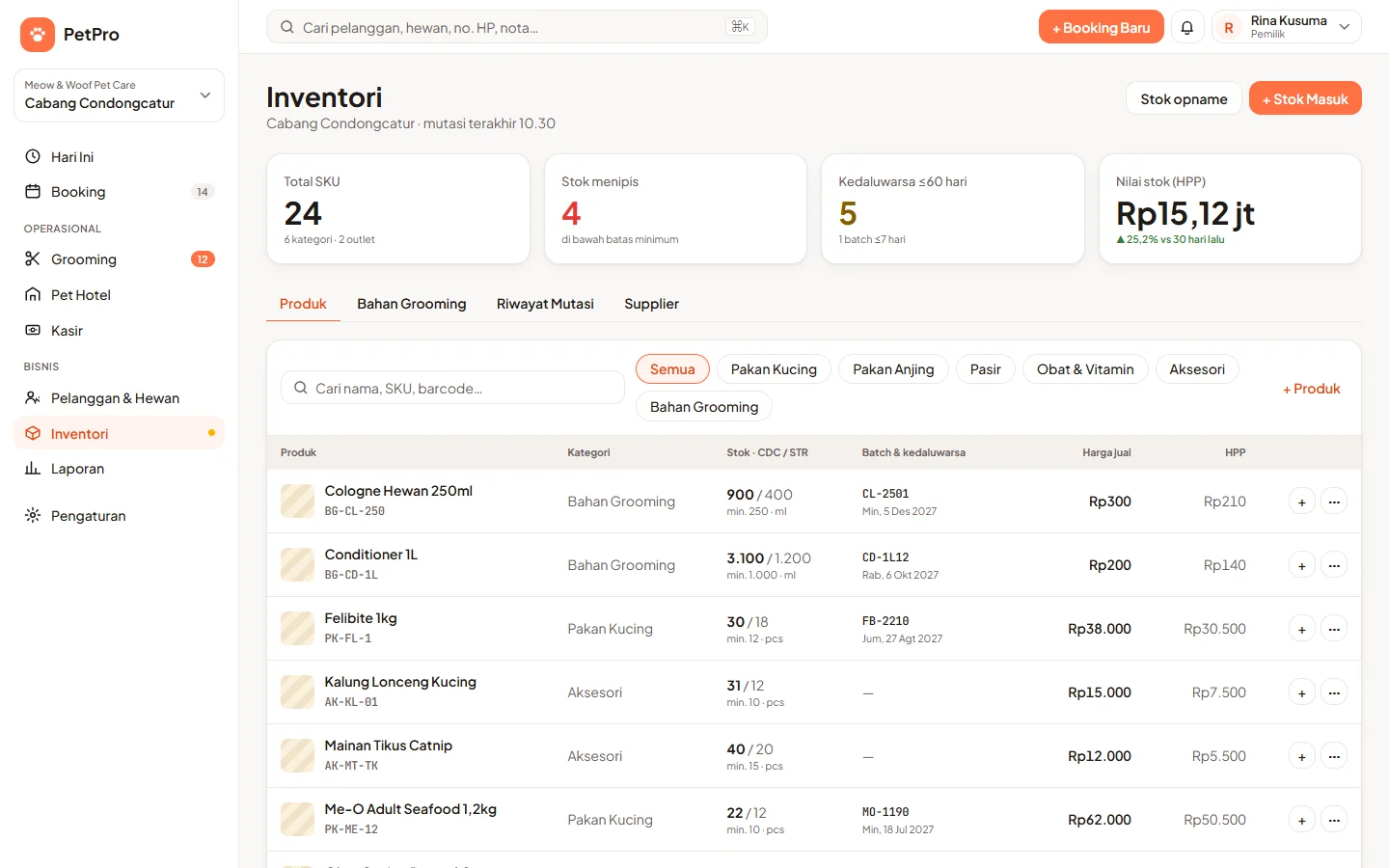Add stock with plus on Mainan Tikus Catnip

pos(1302,756)
